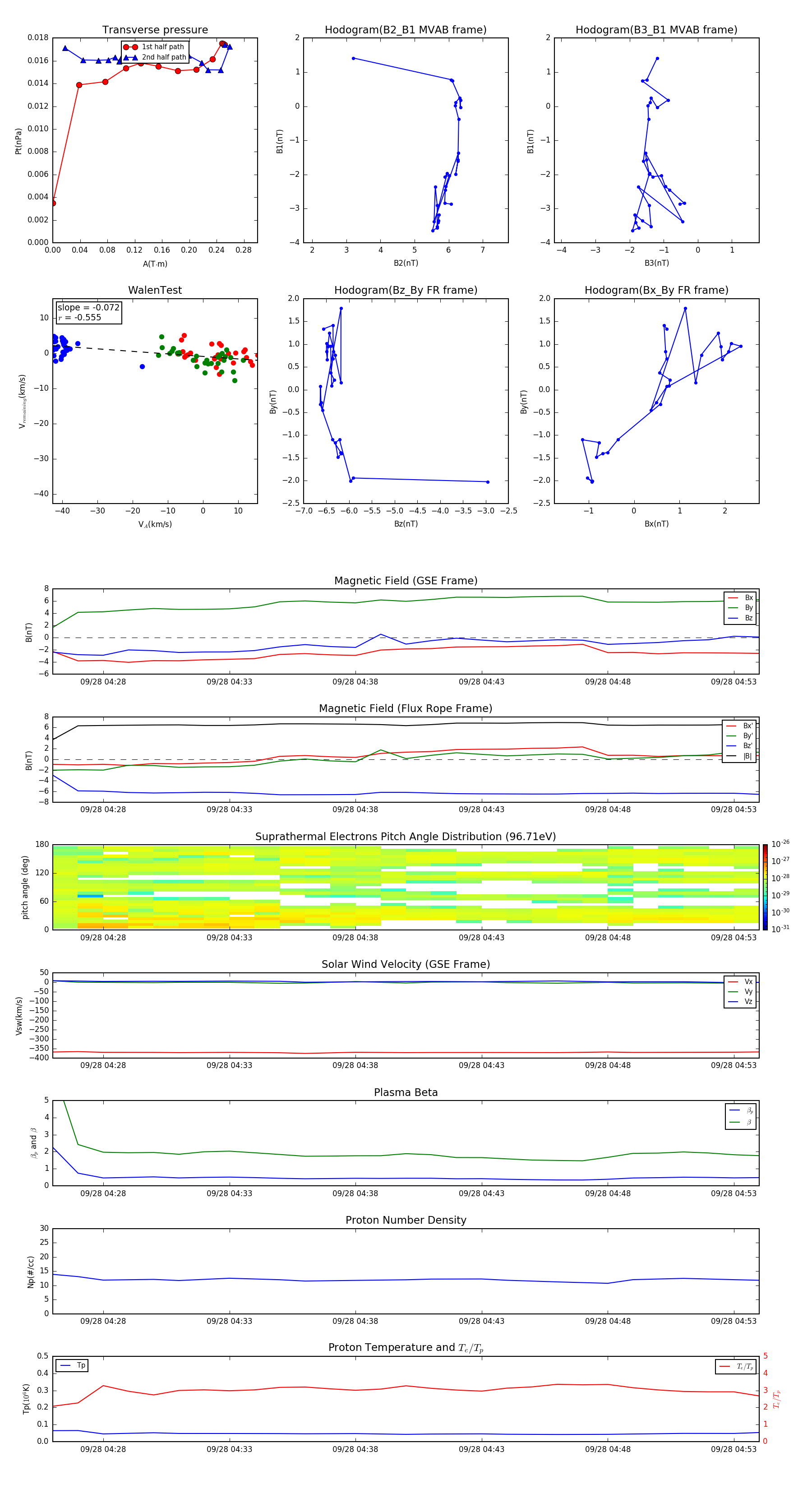Click the "Tp(10^6K)" y-axis label
This screenshot has width=812, height=1489.
click(x=26, y=1399)
